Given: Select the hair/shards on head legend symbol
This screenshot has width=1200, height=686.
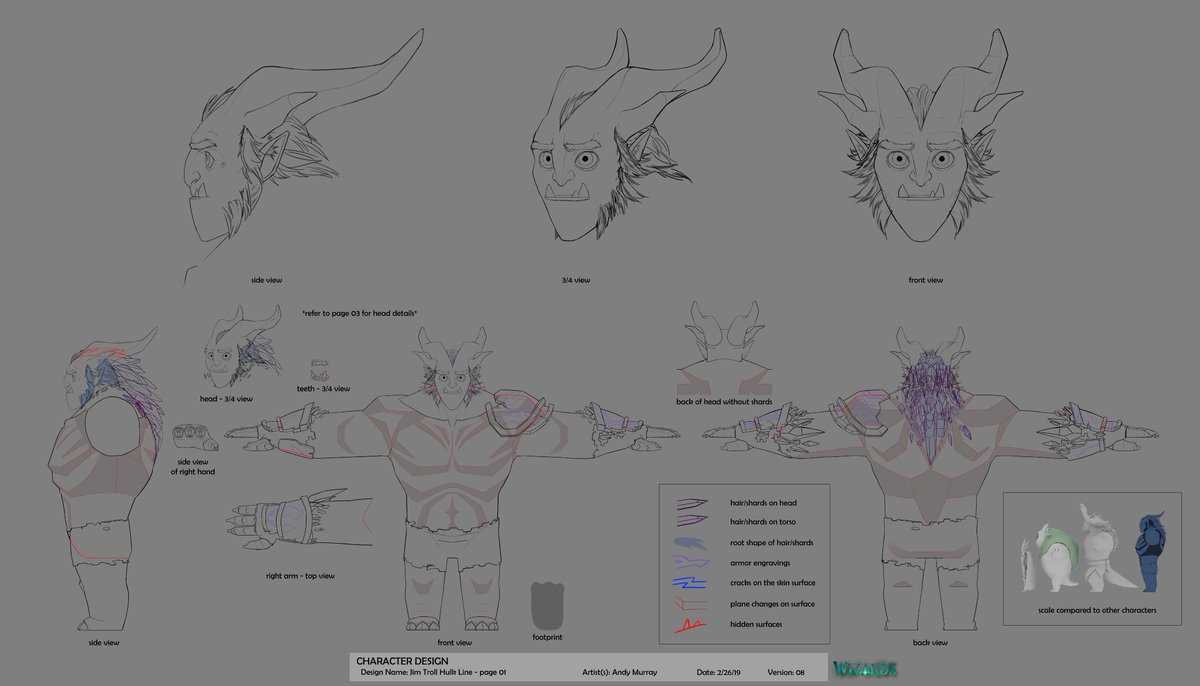Looking at the screenshot, I should coord(692,504).
